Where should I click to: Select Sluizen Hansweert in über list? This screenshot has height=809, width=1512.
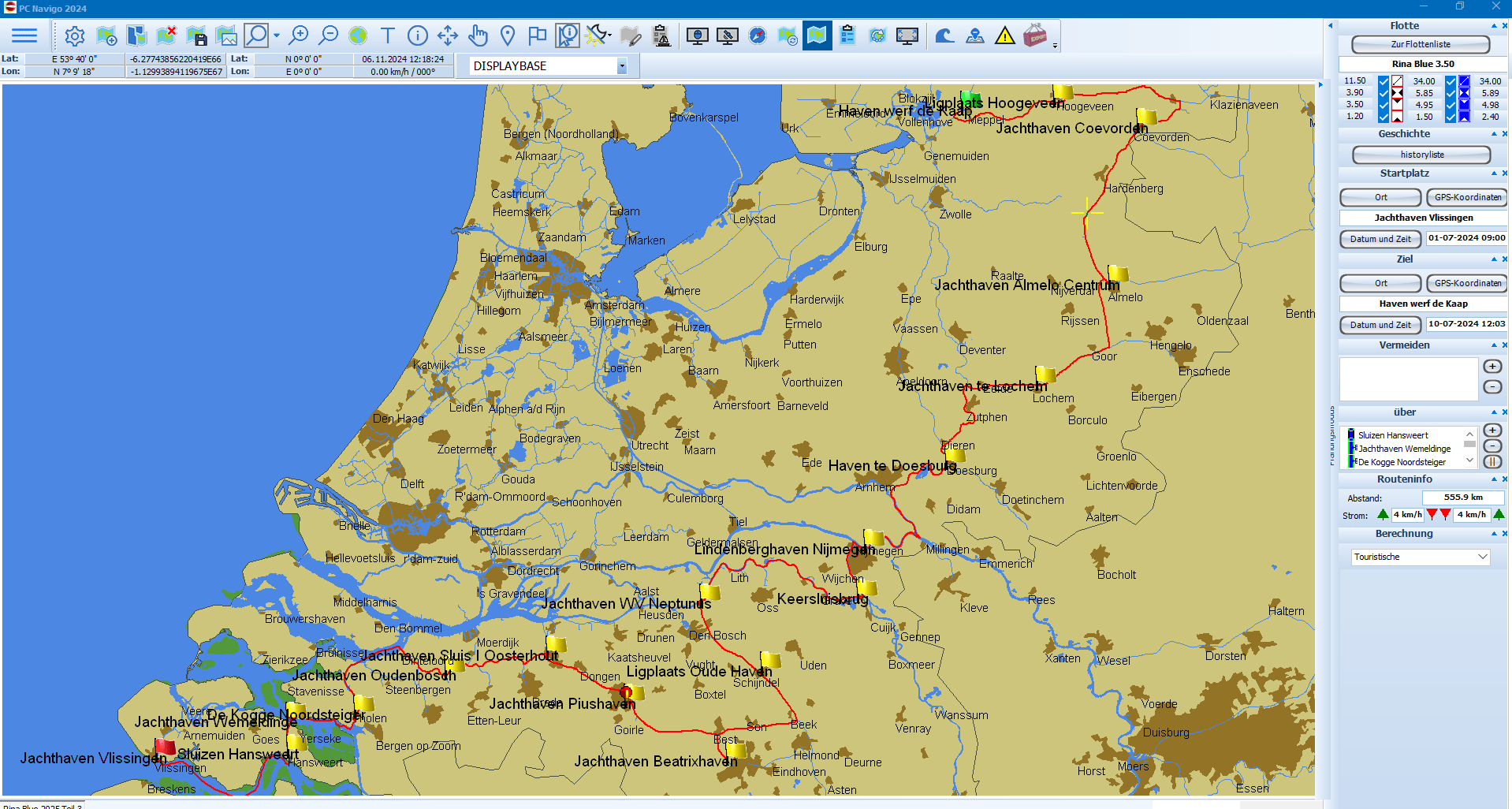pyautogui.click(x=1393, y=435)
